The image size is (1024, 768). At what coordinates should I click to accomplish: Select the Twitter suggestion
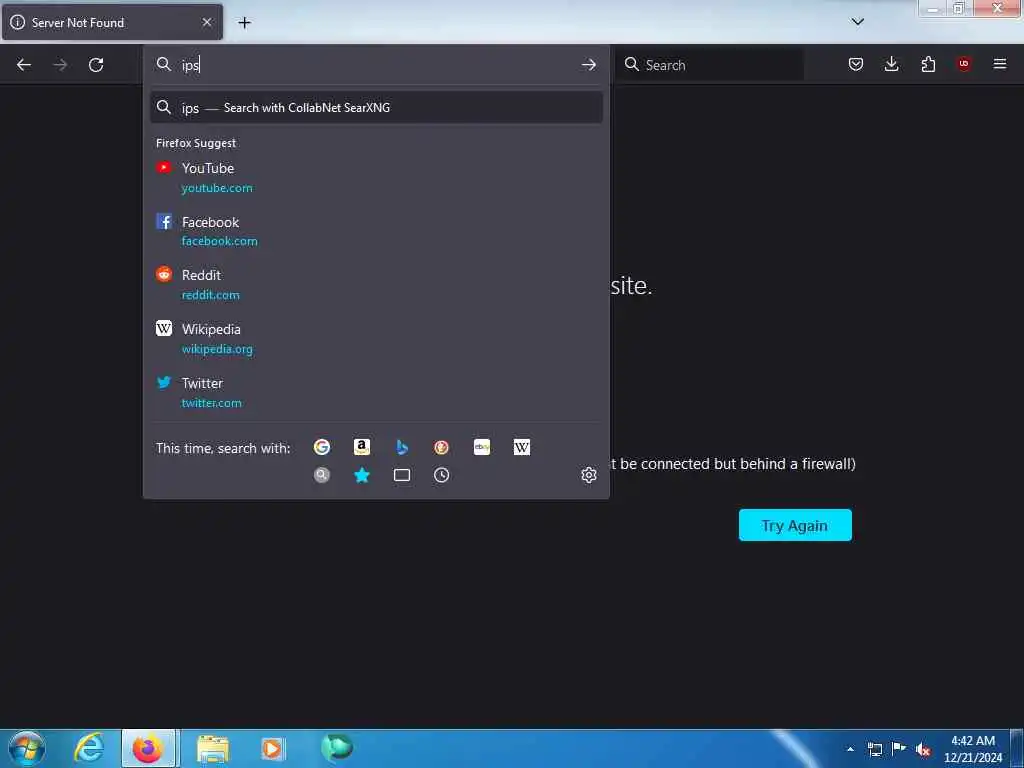376,392
